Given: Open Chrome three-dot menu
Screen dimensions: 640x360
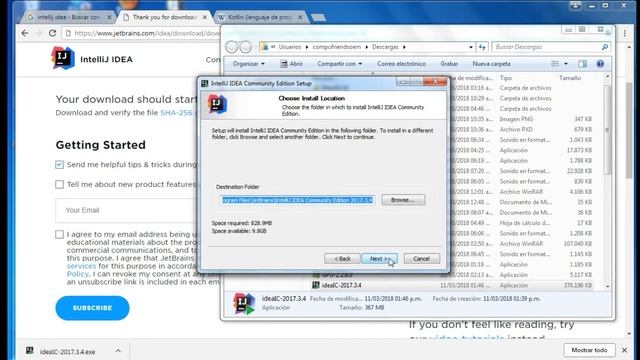Looking at the screenshot, I should pyautogui.click(x=624, y=33).
